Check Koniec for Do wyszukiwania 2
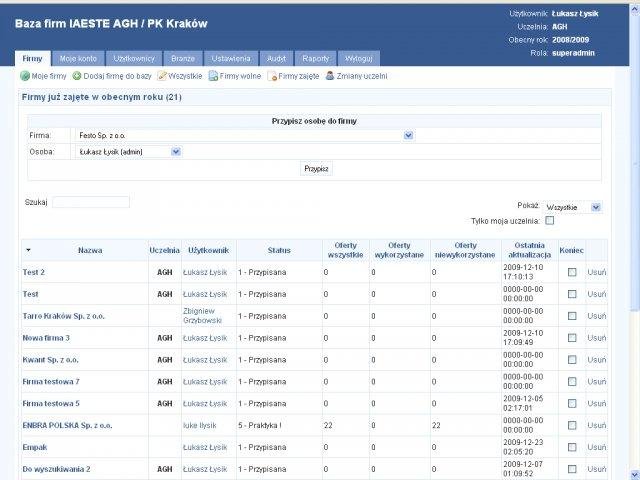 (x=572, y=469)
